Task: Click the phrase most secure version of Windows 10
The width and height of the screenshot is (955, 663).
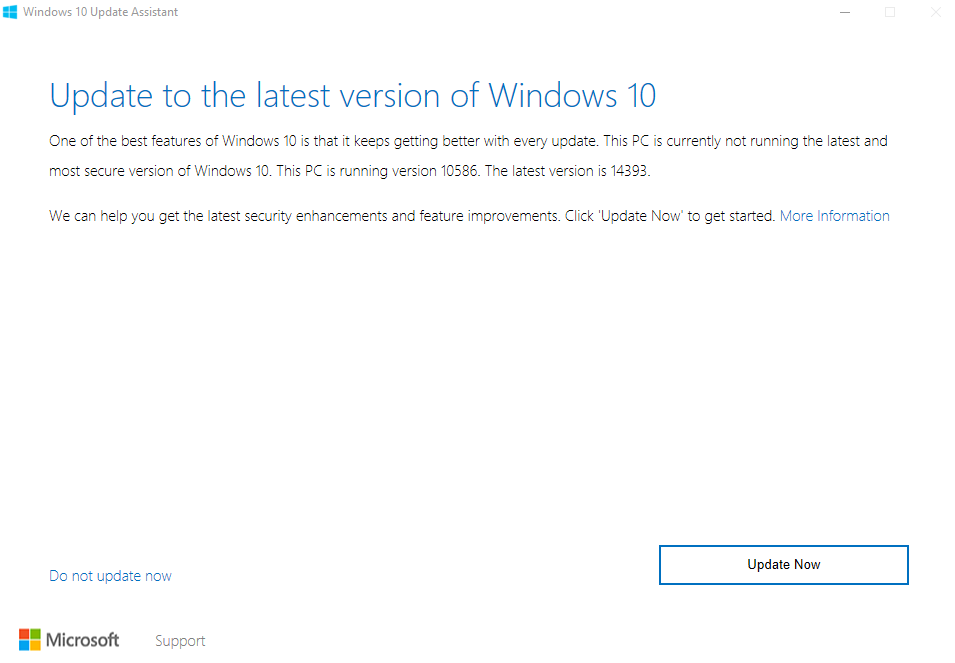Action: [160, 171]
